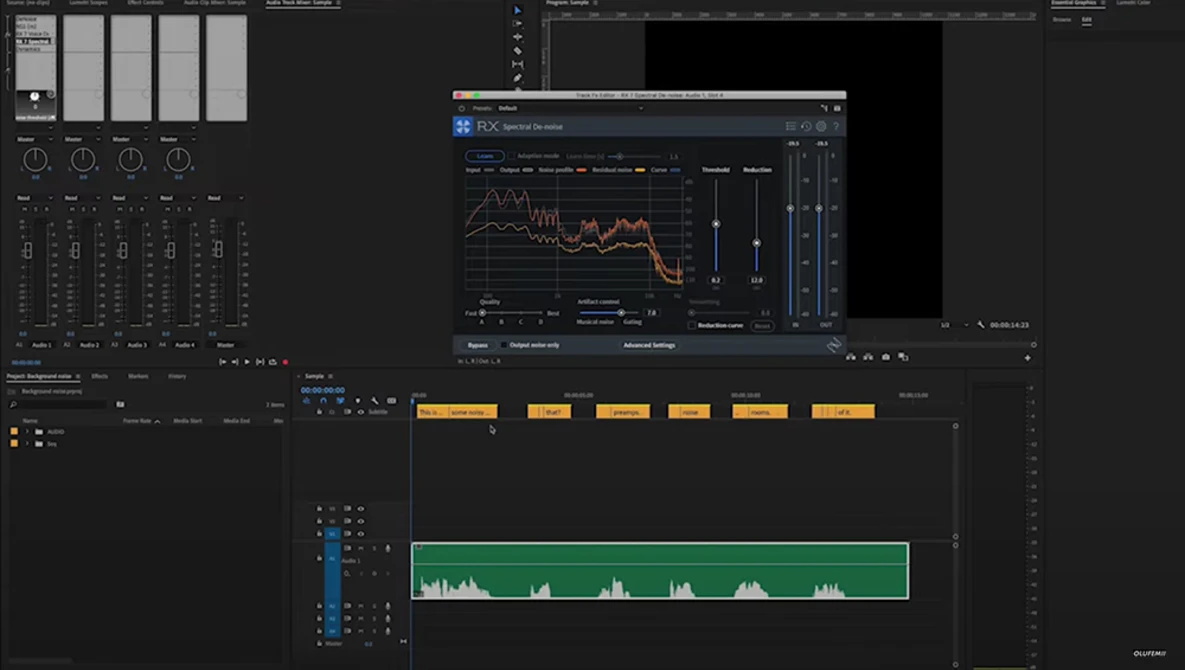The height and width of the screenshot is (670, 1185).
Task: Switch to Effect Controls tab
Action: [145, 3]
